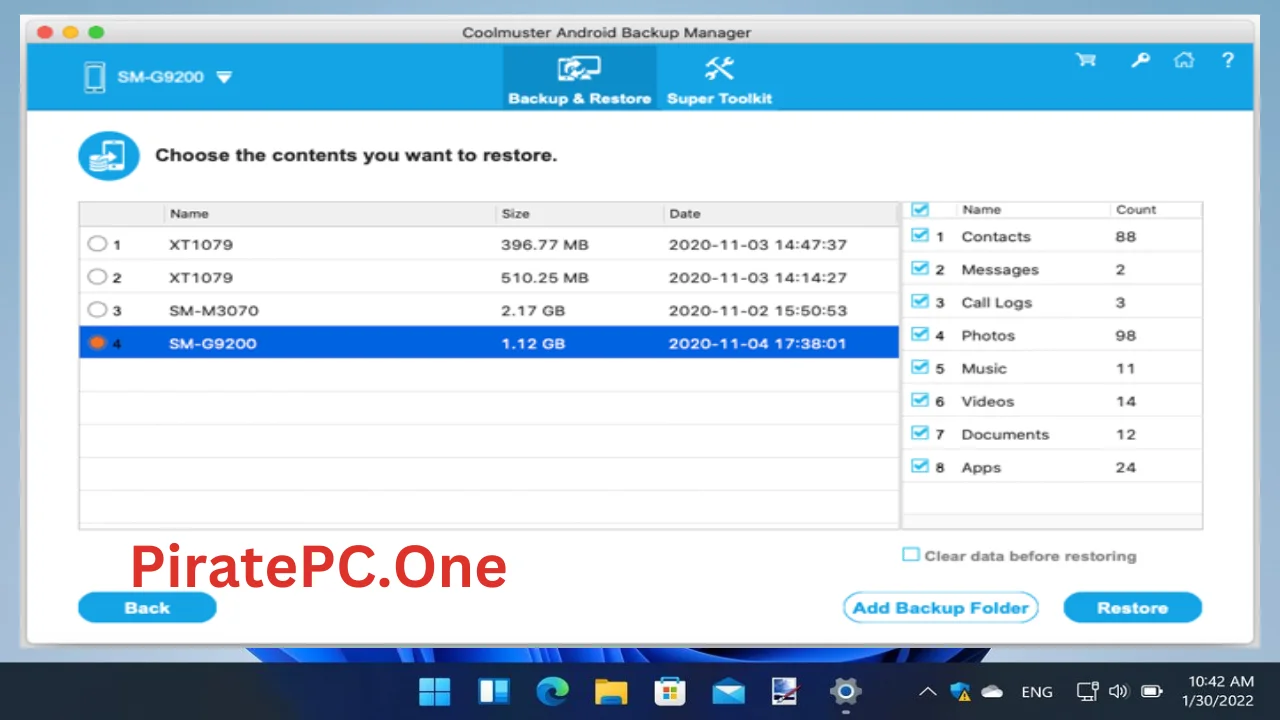Uncheck the Music checkbox
Image resolution: width=1280 pixels, height=720 pixels.
tap(920, 368)
